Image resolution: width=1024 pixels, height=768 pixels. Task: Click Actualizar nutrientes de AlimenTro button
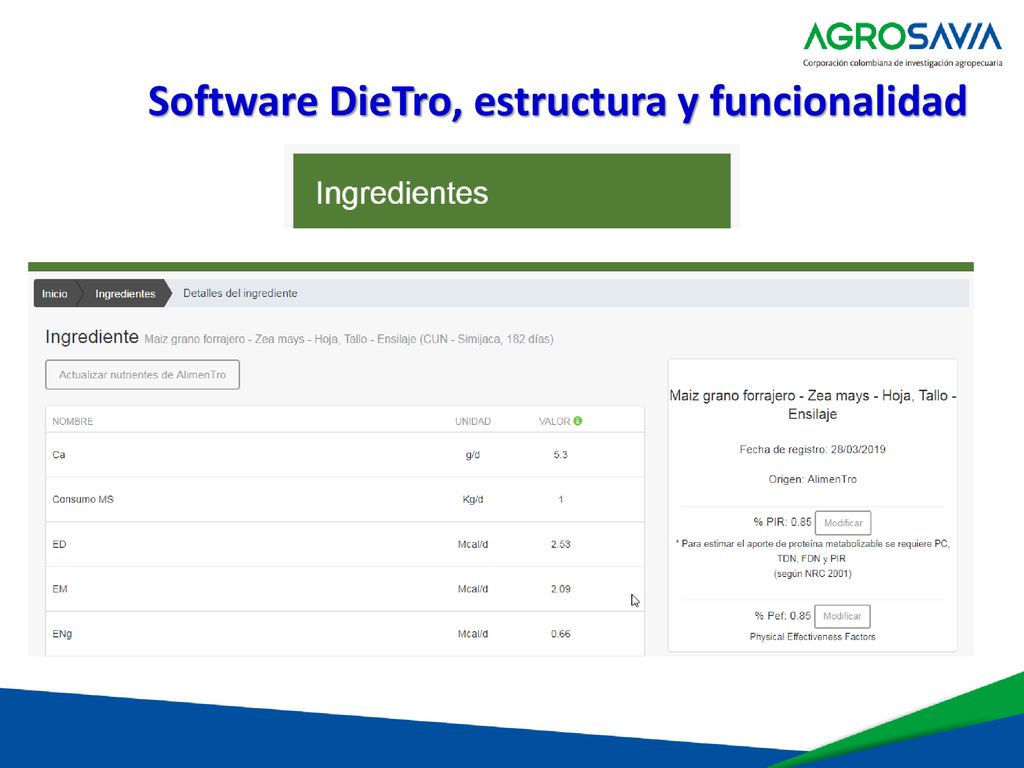coord(142,375)
